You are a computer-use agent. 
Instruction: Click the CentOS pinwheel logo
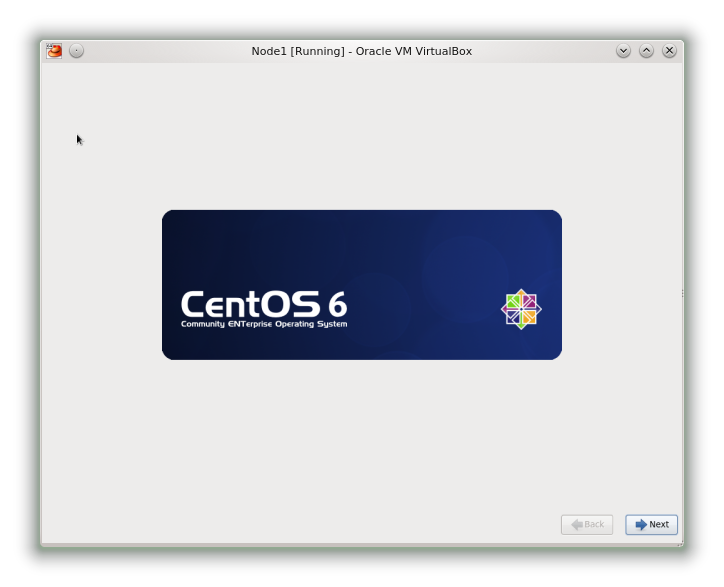pyautogui.click(x=521, y=309)
